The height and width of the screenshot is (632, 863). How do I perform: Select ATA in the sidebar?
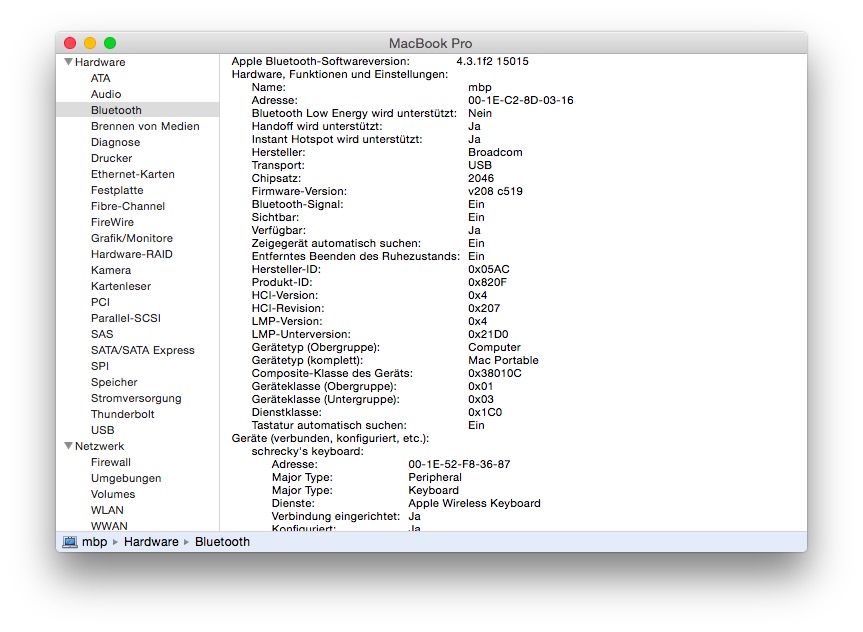point(100,78)
